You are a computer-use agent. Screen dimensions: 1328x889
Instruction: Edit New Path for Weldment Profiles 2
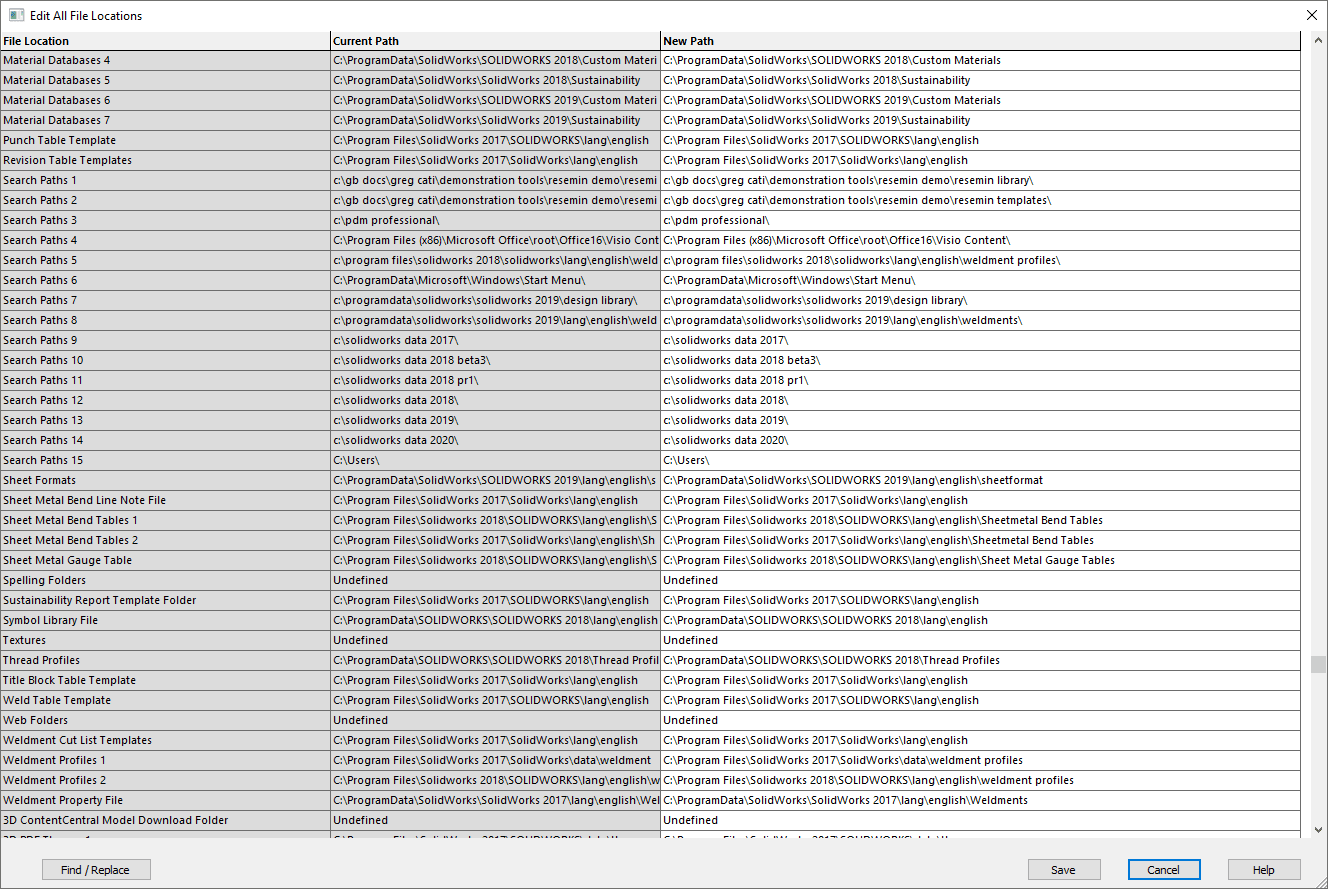pos(980,780)
